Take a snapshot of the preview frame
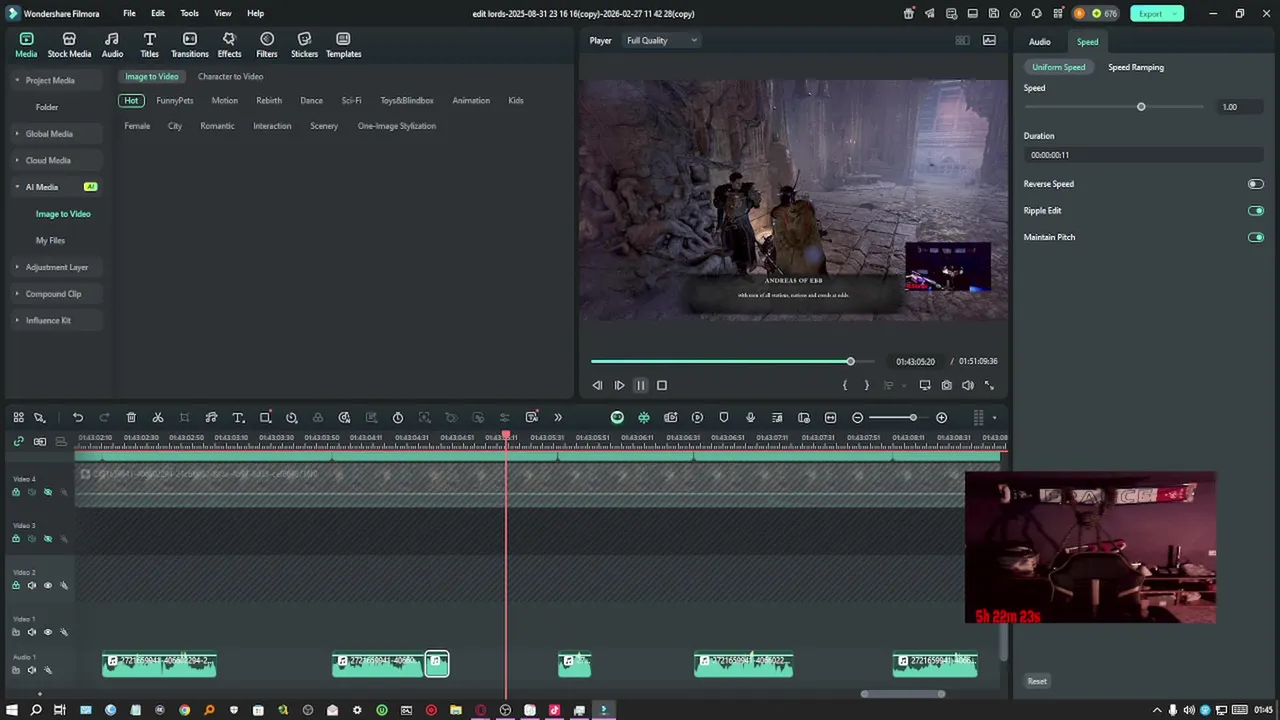The image size is (1280, 720). [x=946, y=385]
